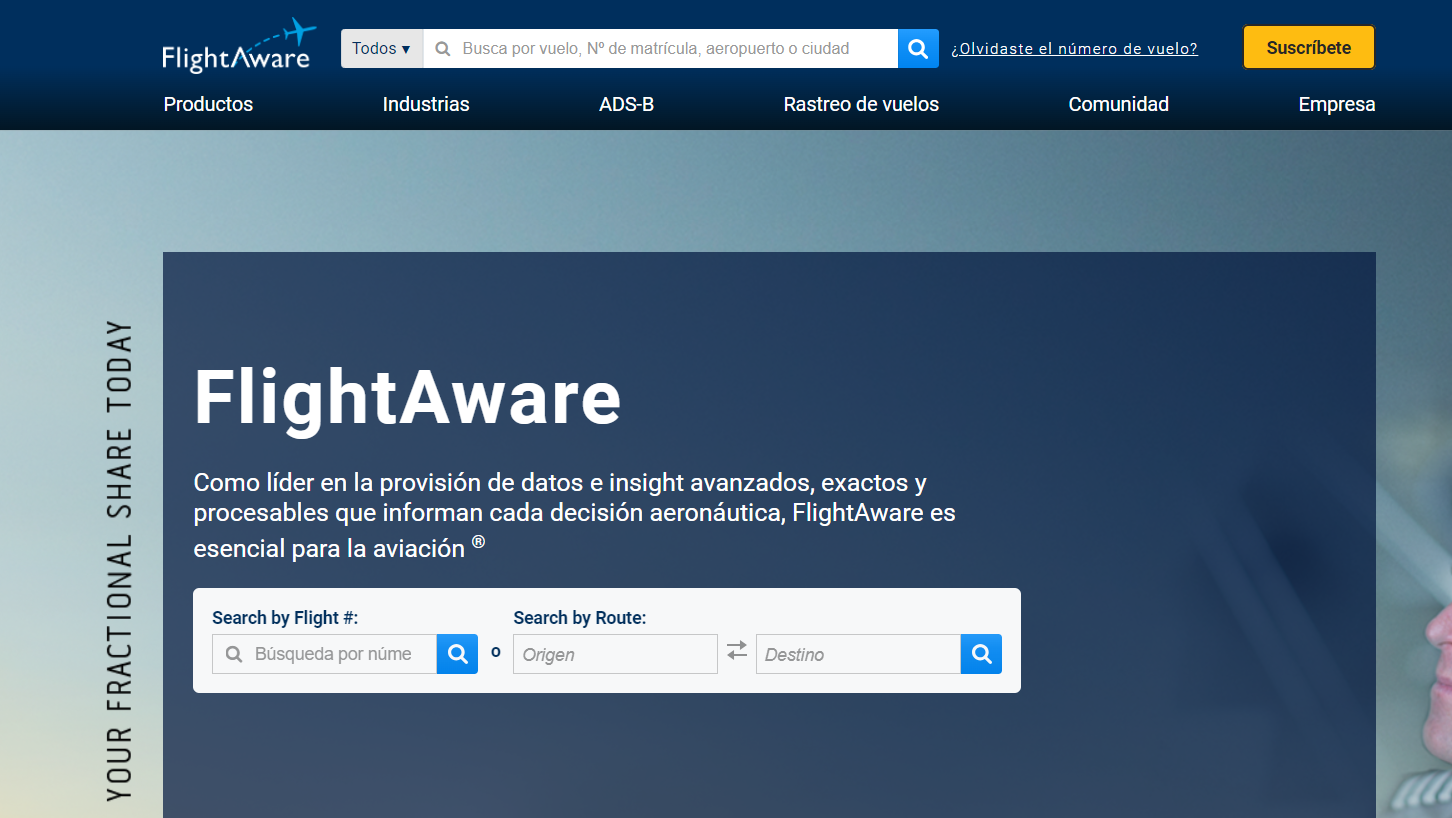The height and width of the screenshot is (818, 1452).
Task: Click the large FlightAware heading text
Action: [407, 397]
